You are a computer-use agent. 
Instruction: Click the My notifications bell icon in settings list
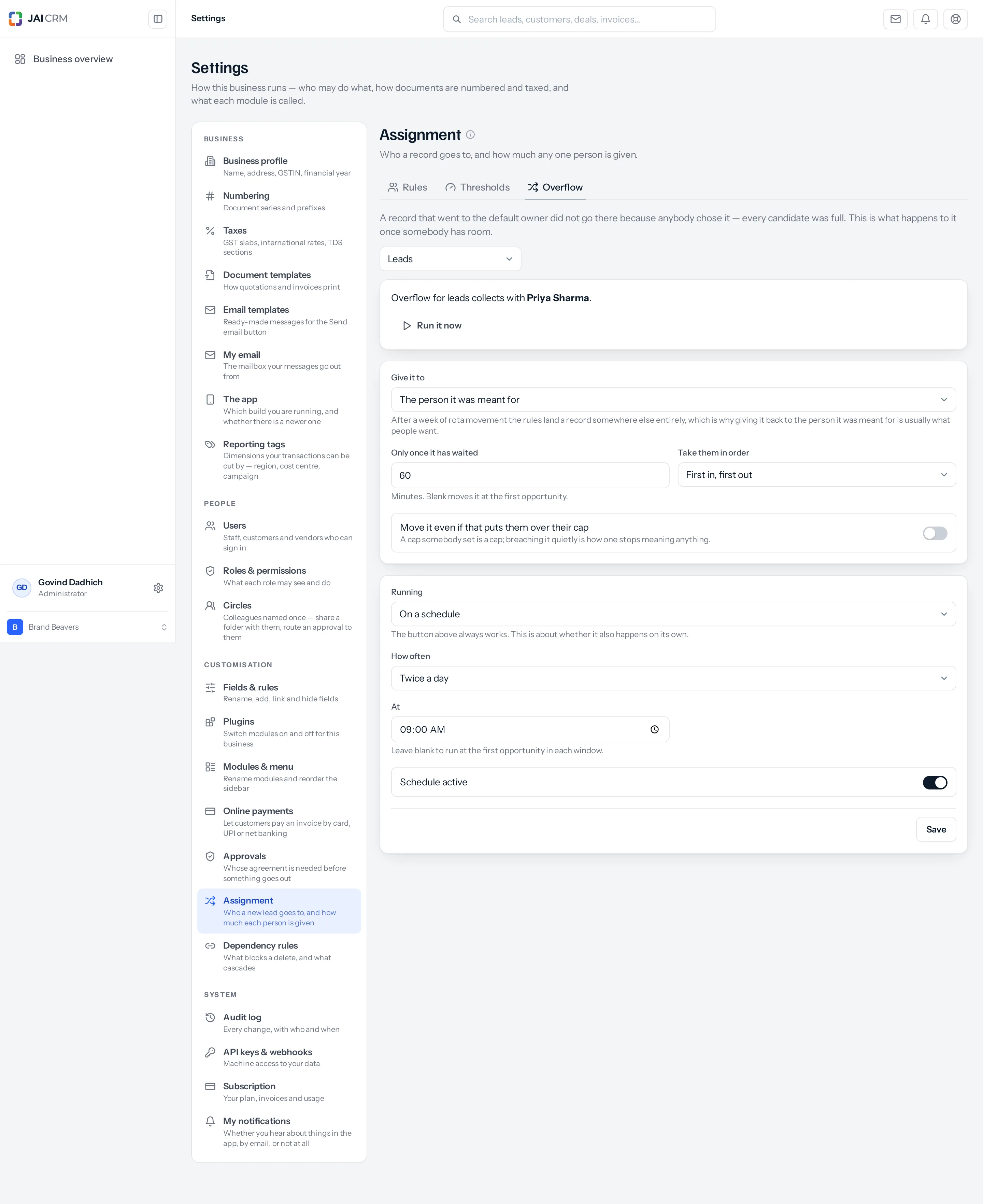click(x=210, y=1121)
